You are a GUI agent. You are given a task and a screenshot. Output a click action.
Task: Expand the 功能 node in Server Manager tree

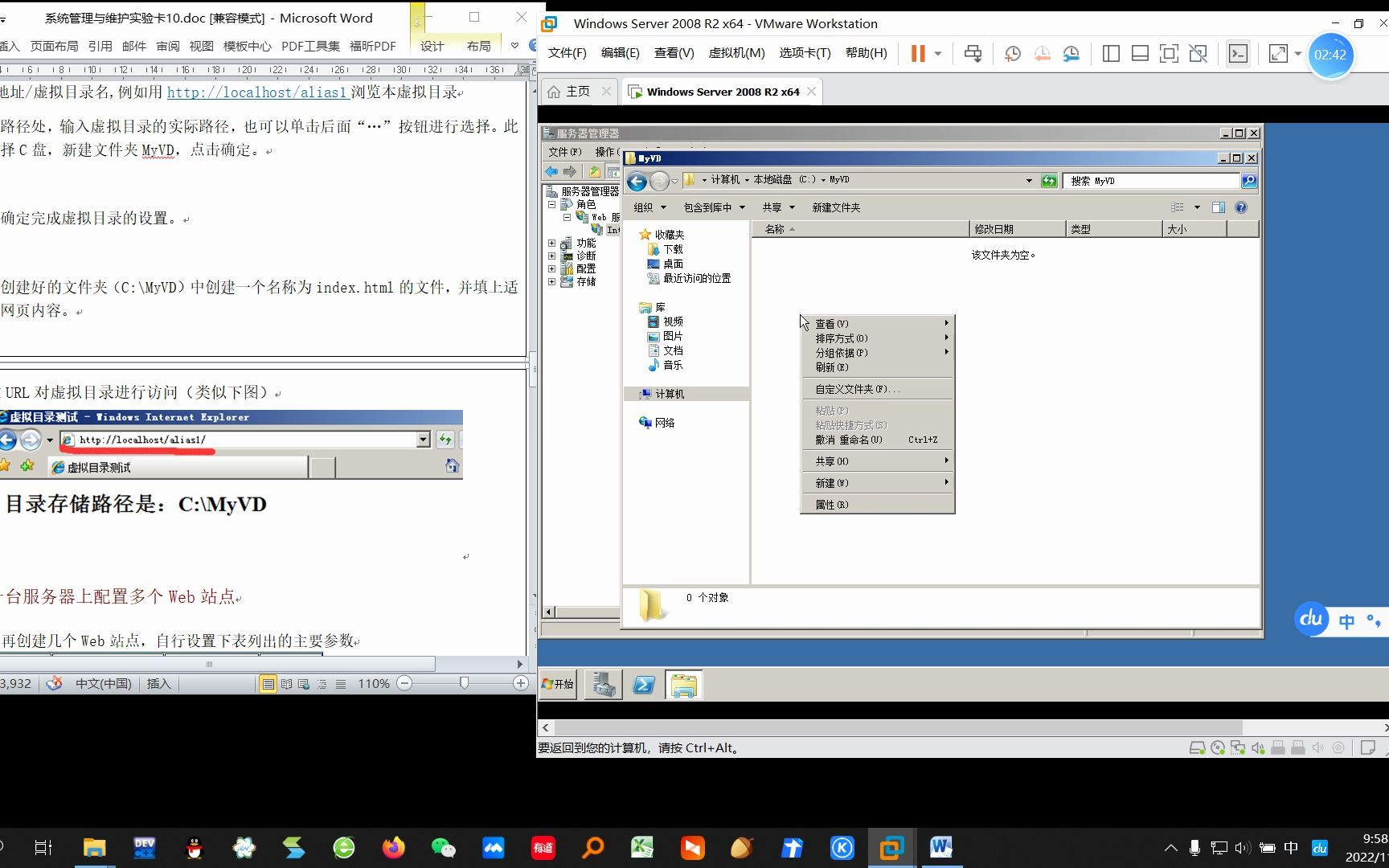(552, 243)
